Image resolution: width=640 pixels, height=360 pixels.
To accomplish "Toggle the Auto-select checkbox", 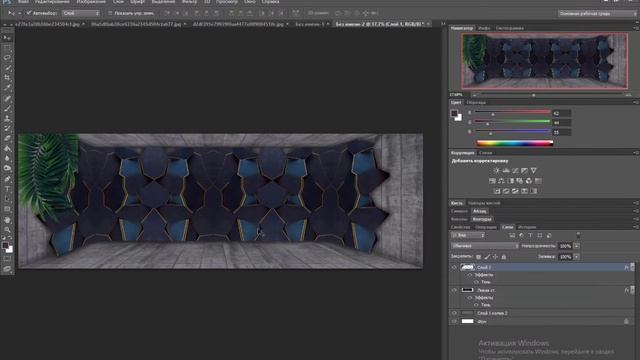I will (x=29, y=13).
